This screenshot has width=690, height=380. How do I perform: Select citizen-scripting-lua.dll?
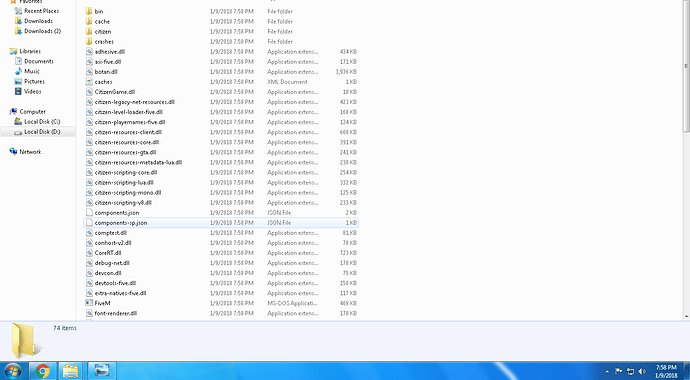124,183
